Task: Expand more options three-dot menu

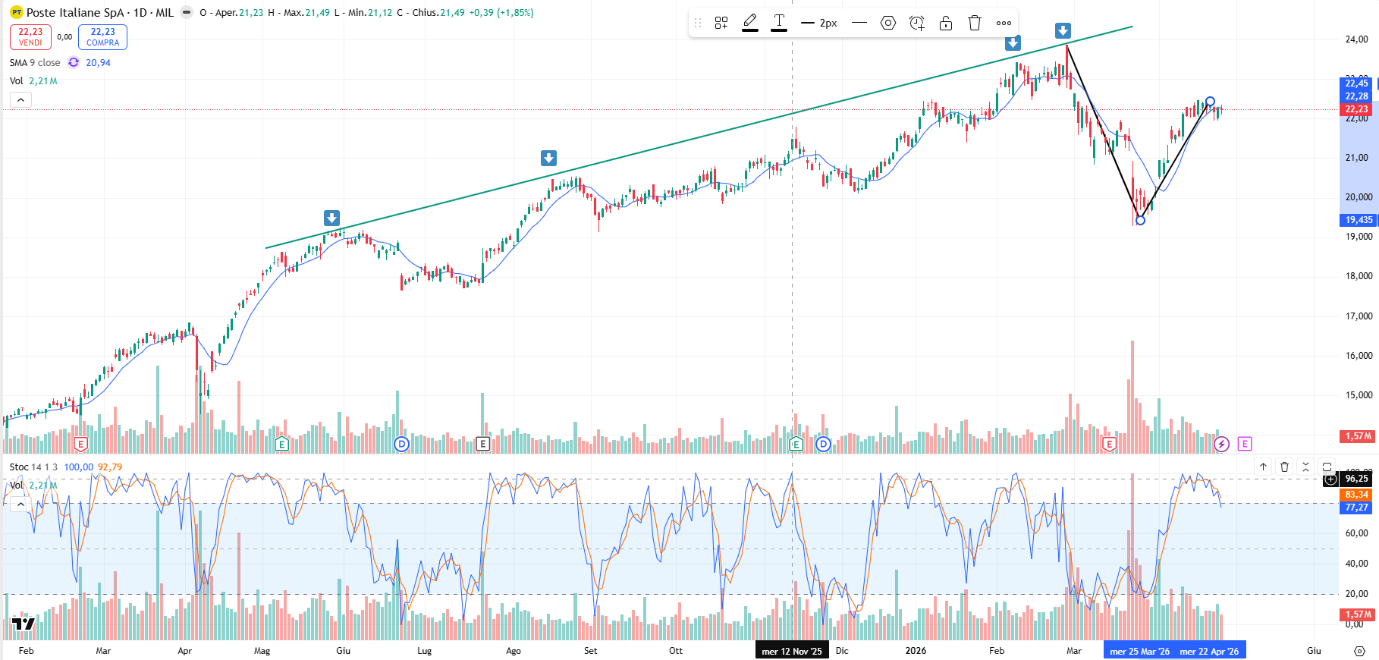Action: coord(1004,23)
